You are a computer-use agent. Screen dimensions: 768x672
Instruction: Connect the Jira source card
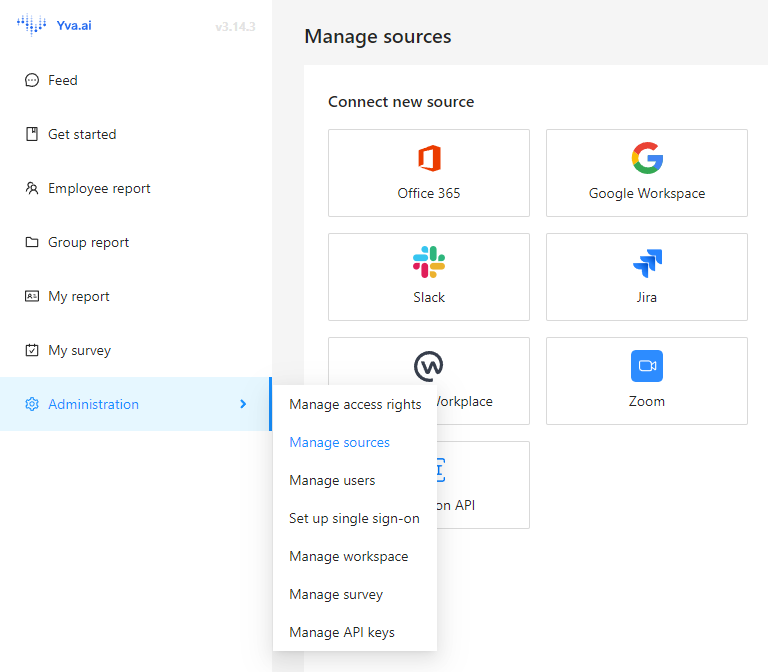(647, 277)
